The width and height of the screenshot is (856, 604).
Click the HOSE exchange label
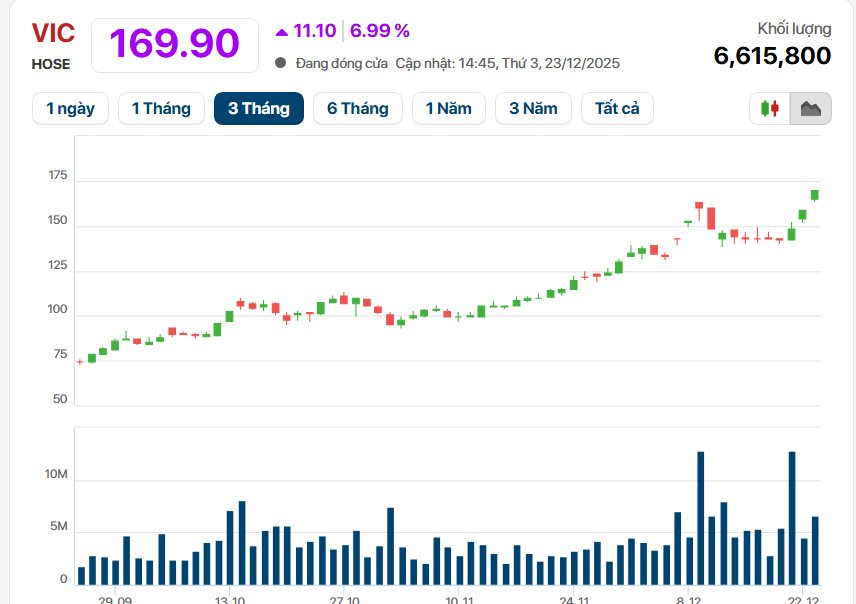pyautogui.click(x=51, y=64)
